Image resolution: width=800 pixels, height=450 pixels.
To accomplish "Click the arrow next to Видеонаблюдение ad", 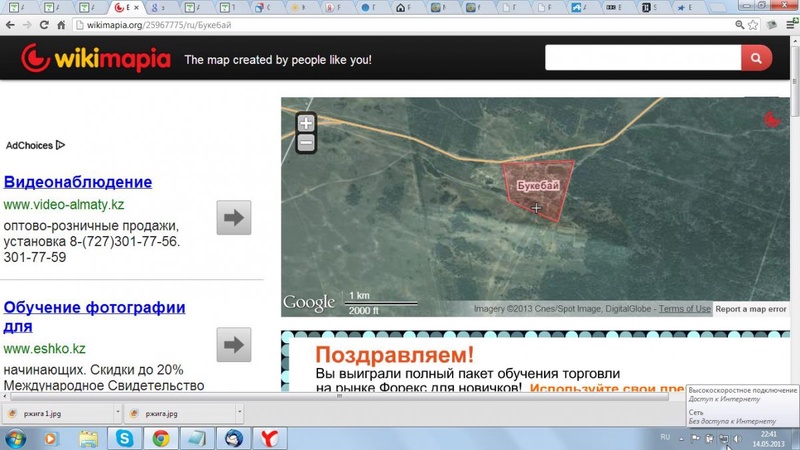I will tap(233, 217).
